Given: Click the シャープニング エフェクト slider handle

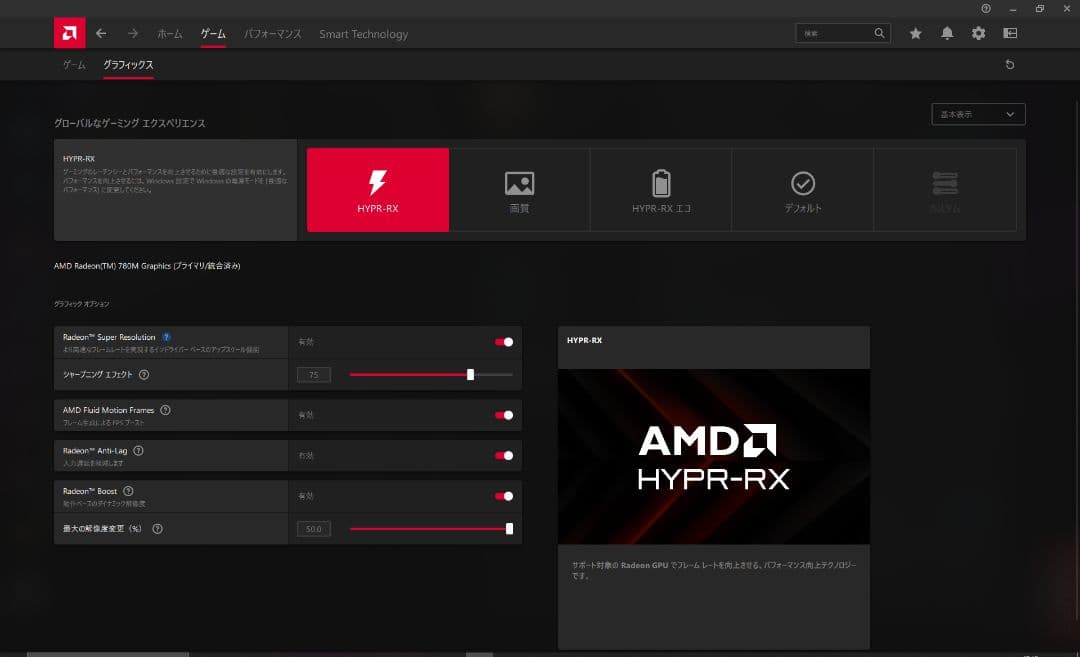Looking at the screenshot, I should tap(470, 375).
